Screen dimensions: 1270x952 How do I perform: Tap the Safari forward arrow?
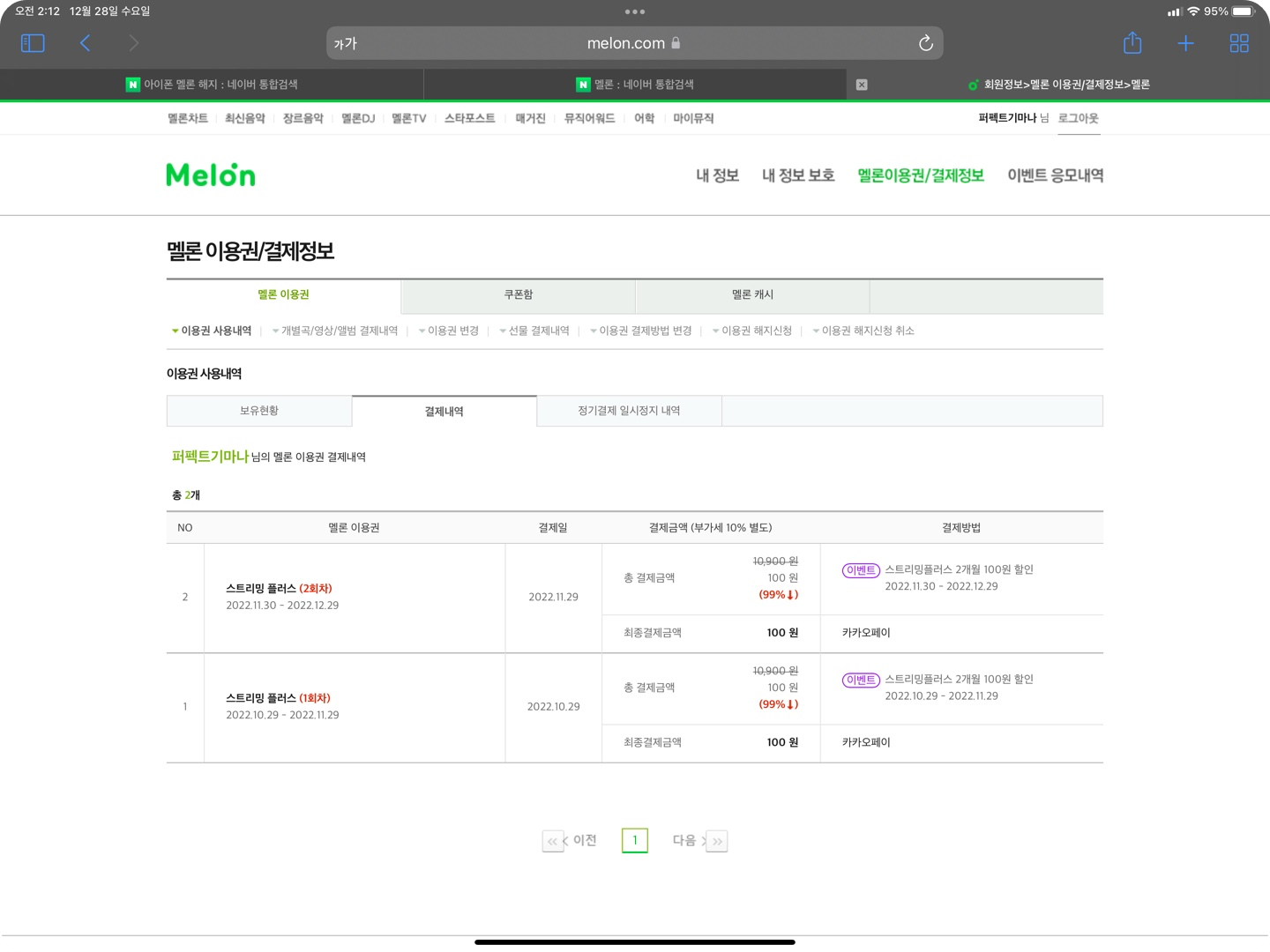133,43
